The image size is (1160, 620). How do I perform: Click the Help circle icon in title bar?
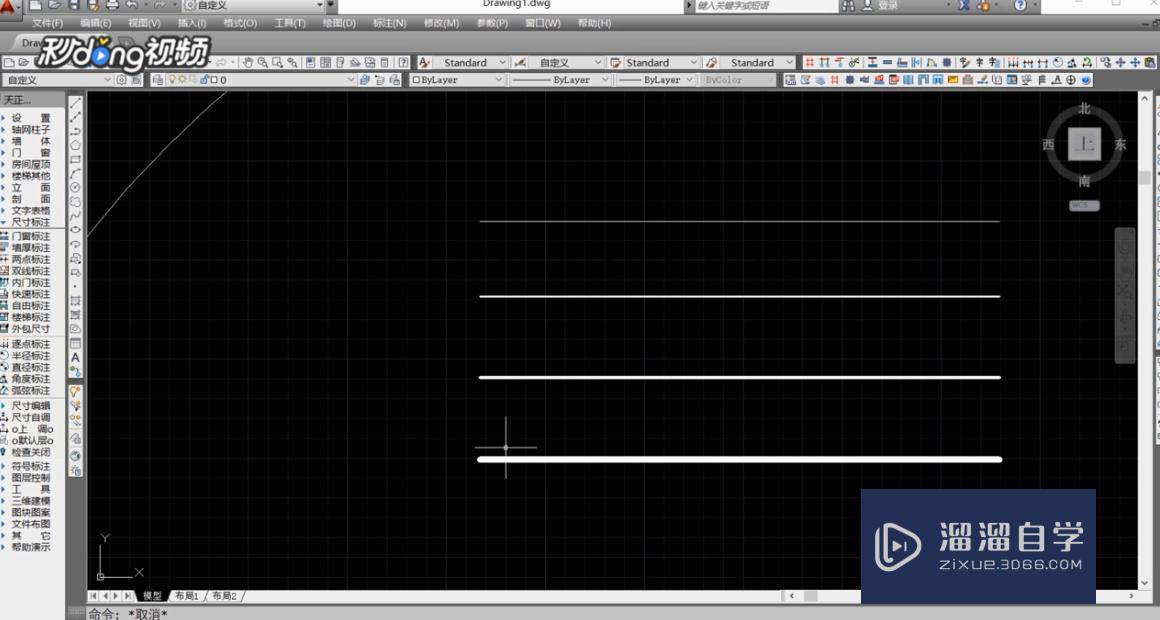(1020, 5)
